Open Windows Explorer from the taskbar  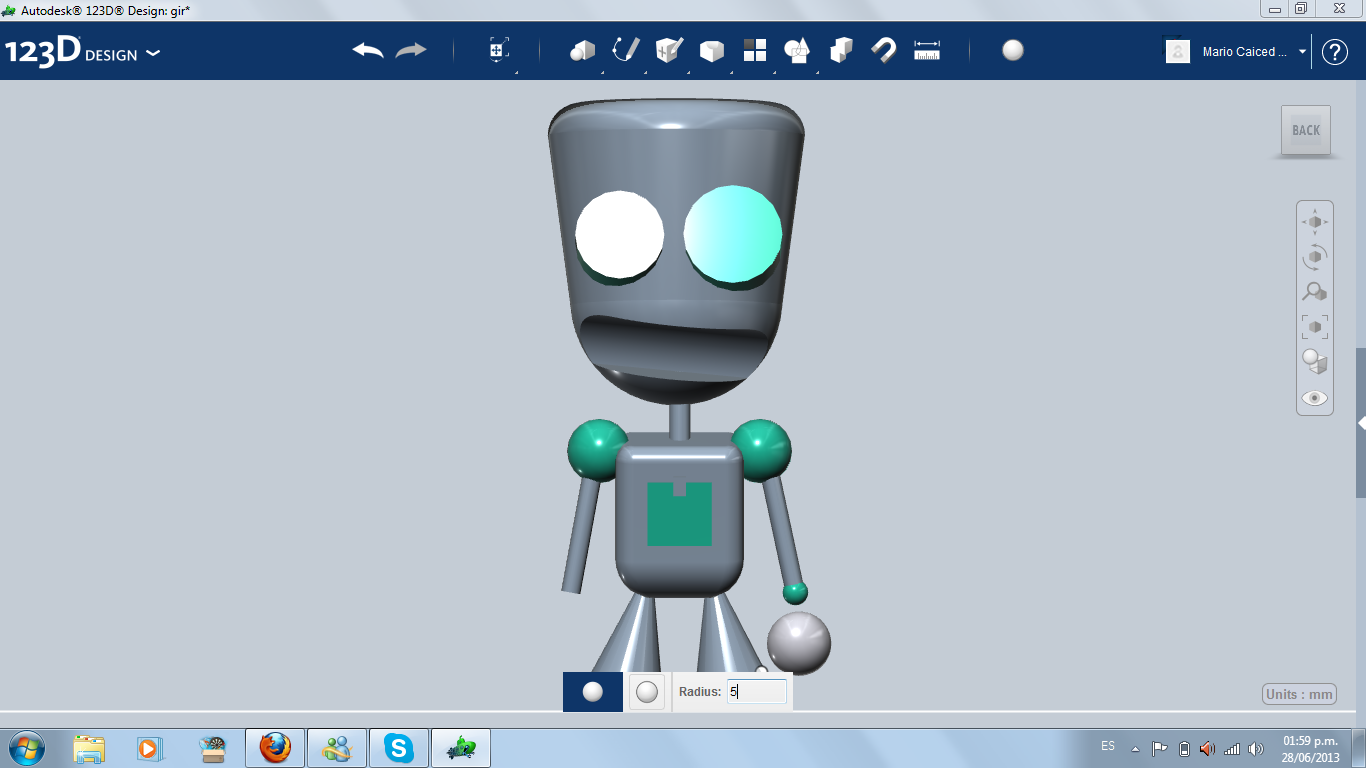89,748
